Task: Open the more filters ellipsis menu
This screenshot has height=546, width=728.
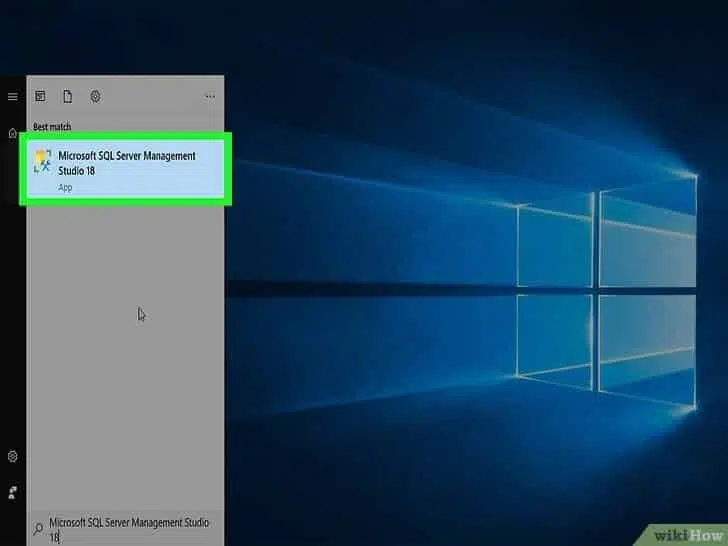Action: pyautogui.click(x=210, y=97)
